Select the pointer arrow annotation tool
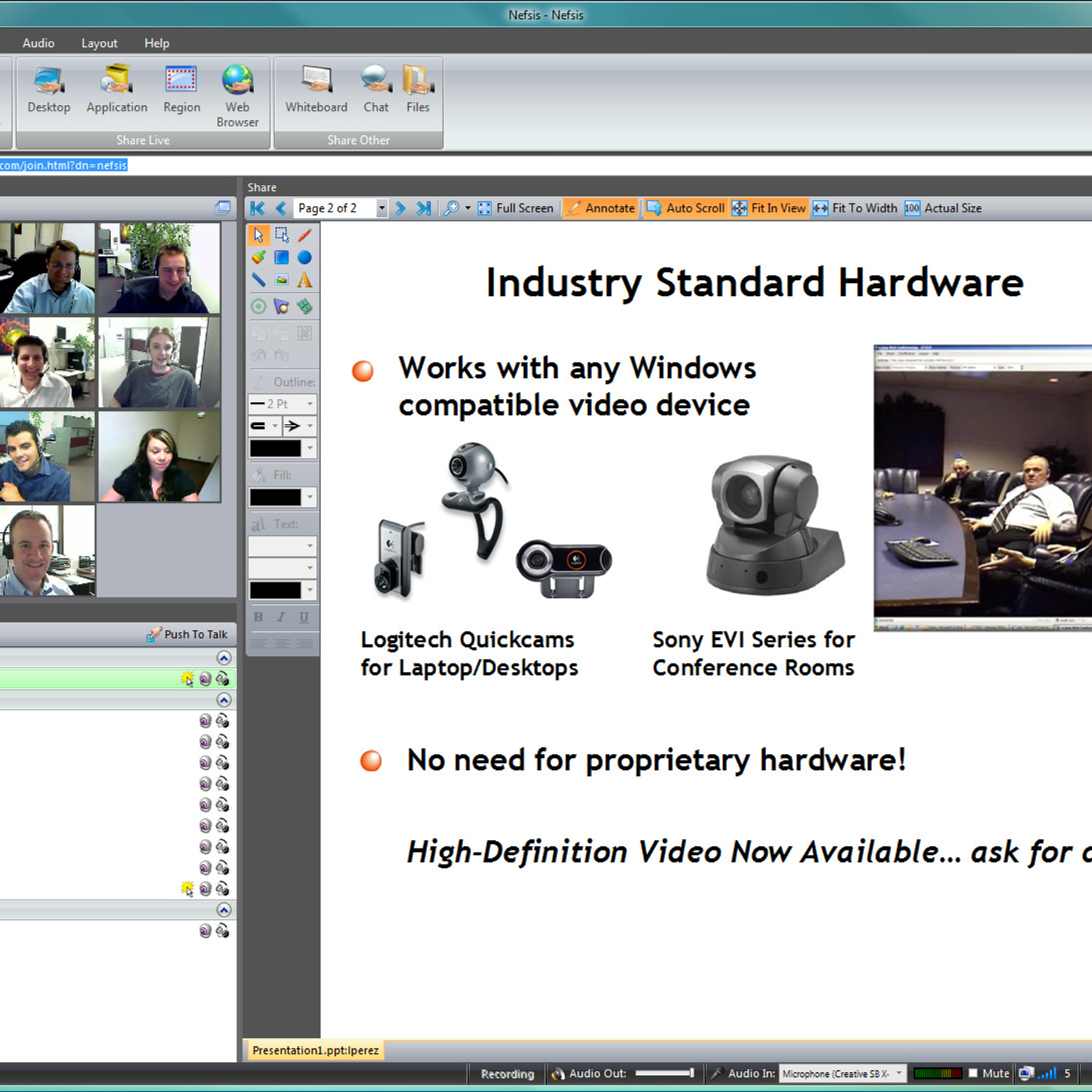This screenshot has width=1092, height=1092. [x=258, y=235]
